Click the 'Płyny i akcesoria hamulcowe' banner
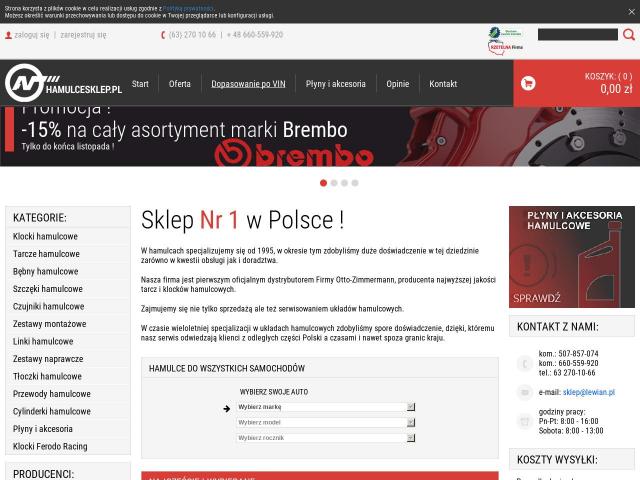Screen dimensions: 640x480 click(x=571, y=257)
